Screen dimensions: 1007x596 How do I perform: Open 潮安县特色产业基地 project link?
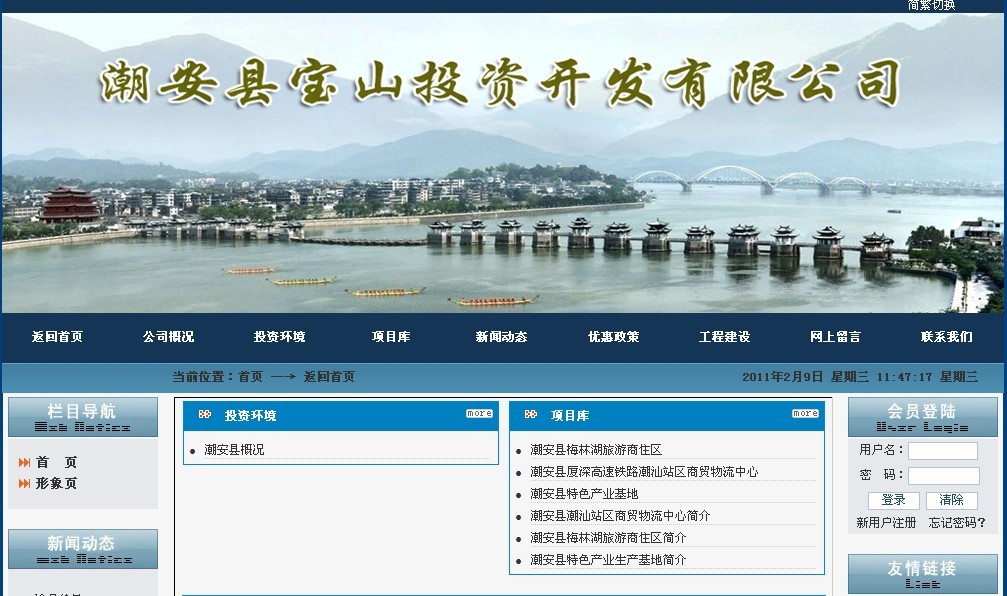pos(584,494)
